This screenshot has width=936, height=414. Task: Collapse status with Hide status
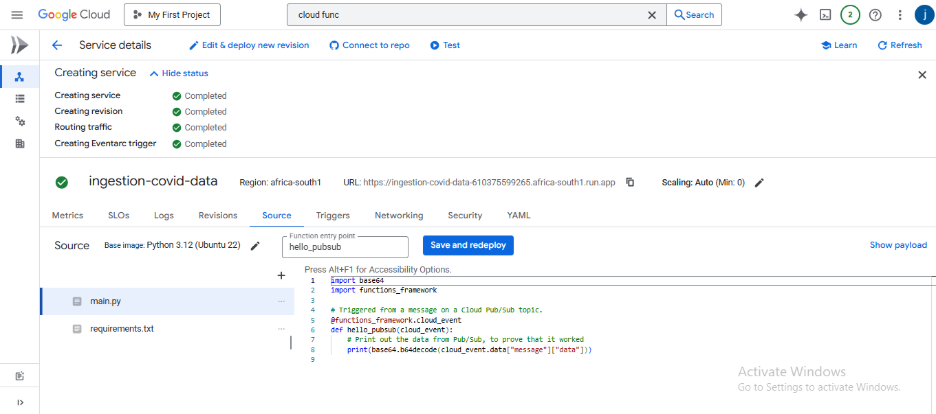(178, 73)
